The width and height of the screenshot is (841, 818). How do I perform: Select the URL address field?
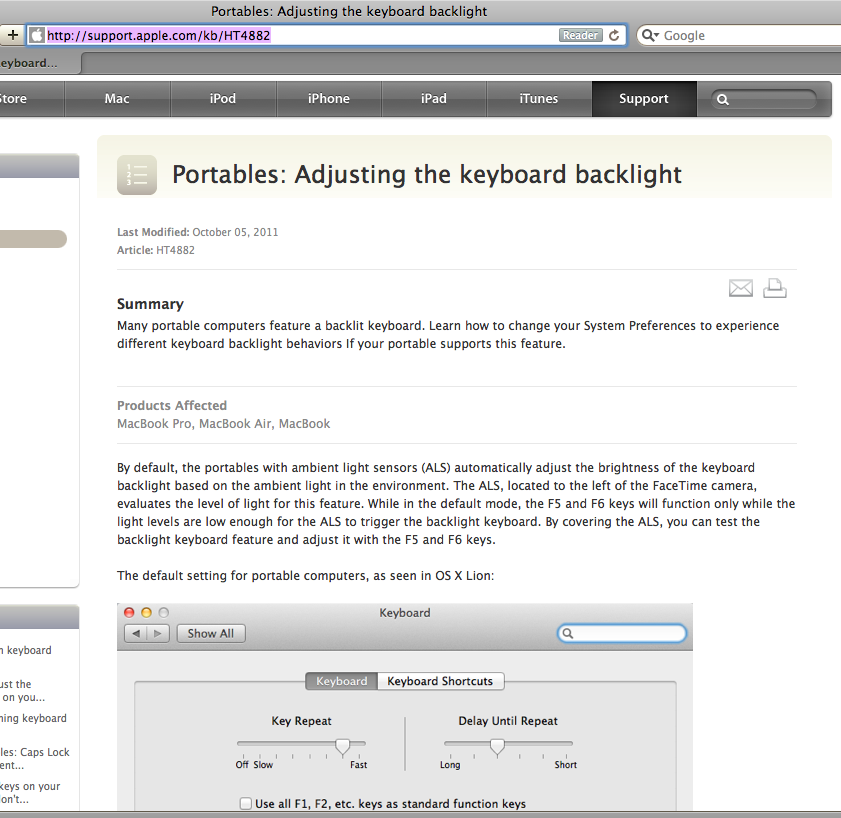(327, 35)
